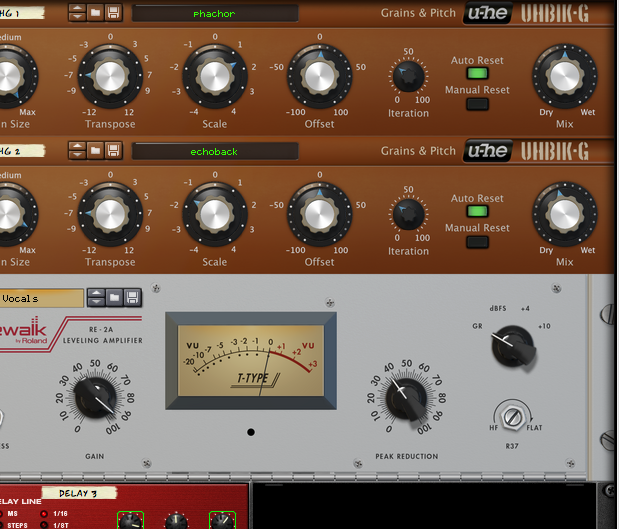Click save patch icon next to Vocals

132,297
